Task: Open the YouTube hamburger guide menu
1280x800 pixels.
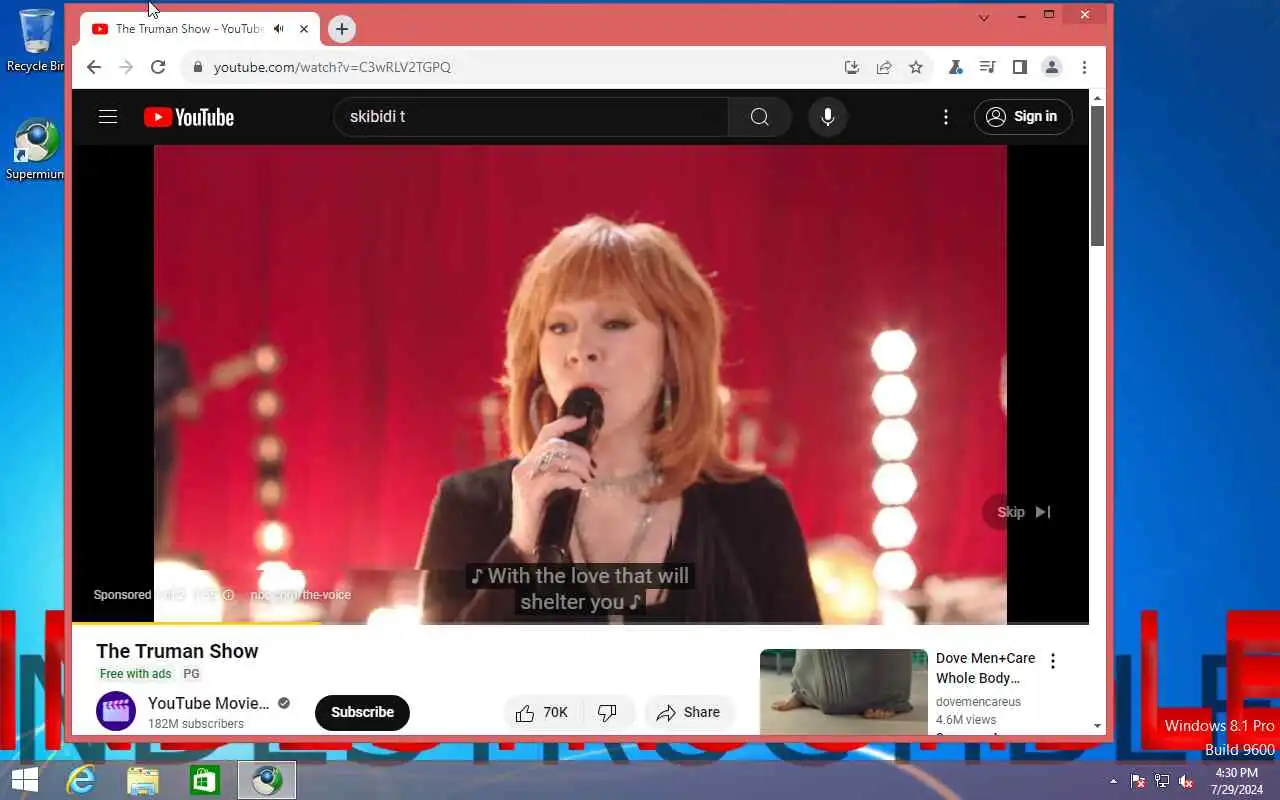Action: (x=108, y=117)
